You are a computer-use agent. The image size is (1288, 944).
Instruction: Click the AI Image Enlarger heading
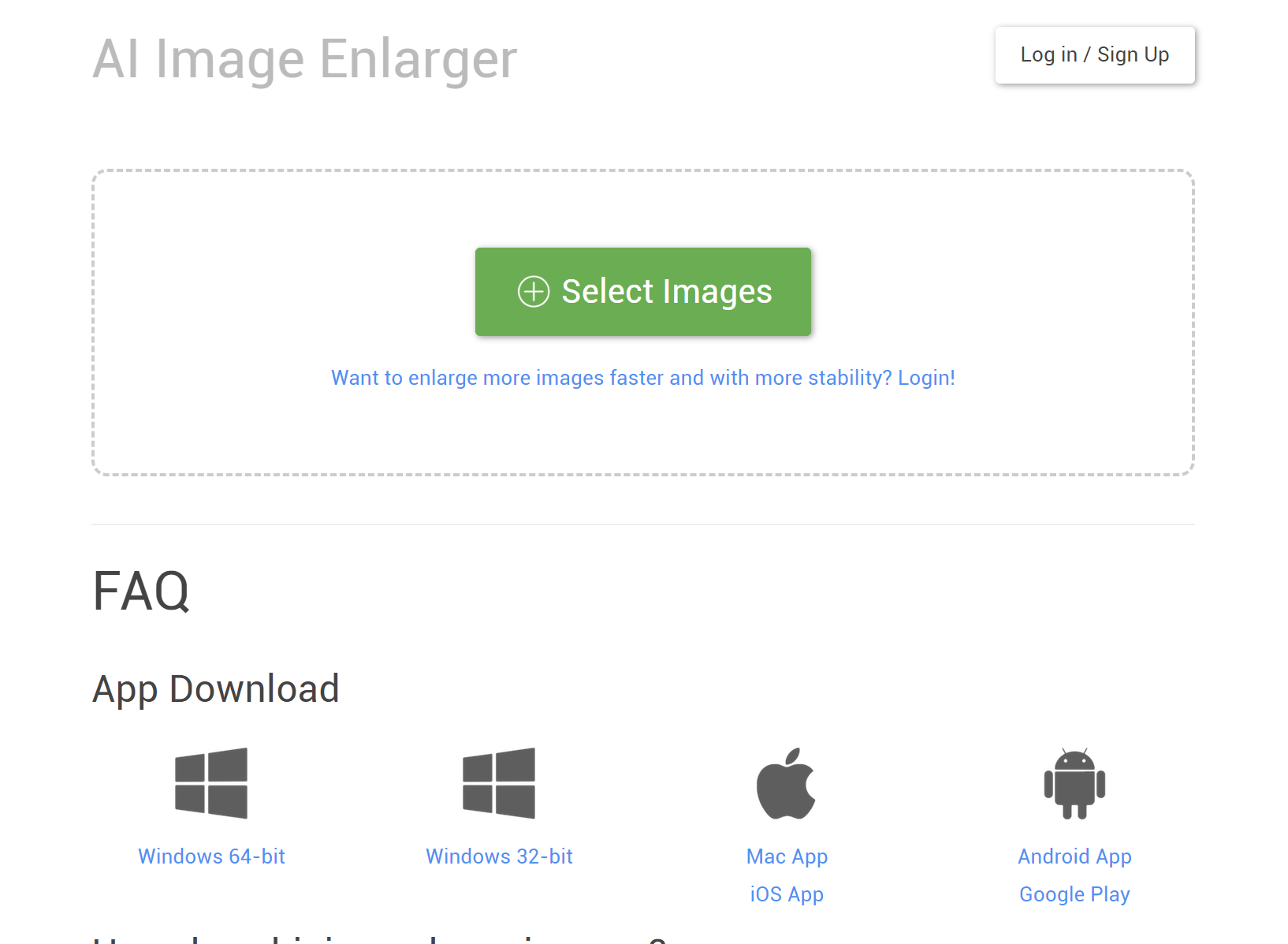(303, 58)
